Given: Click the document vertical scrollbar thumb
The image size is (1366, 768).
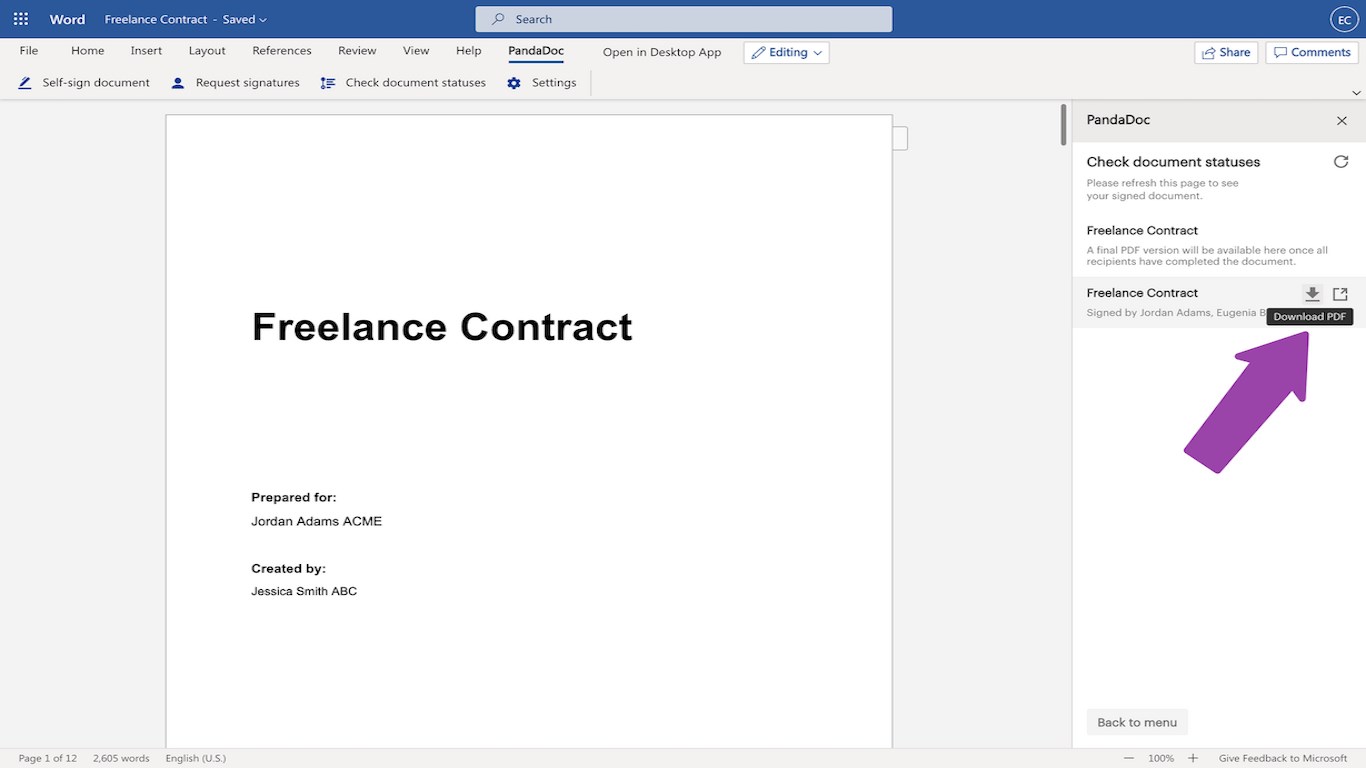Looking at the screenshot, I should pos(1063,124).
